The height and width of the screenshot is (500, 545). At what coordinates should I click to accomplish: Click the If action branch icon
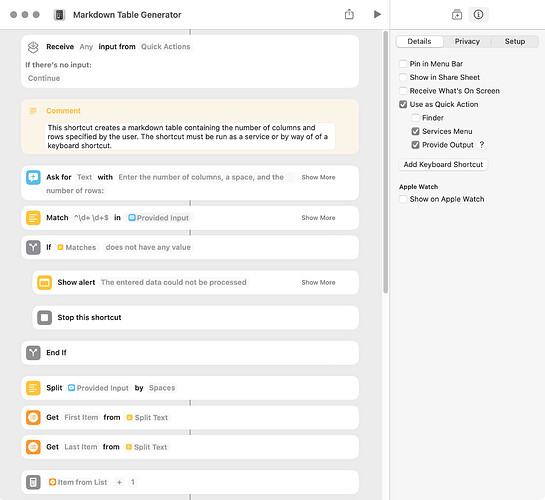(x=33, y=247)
